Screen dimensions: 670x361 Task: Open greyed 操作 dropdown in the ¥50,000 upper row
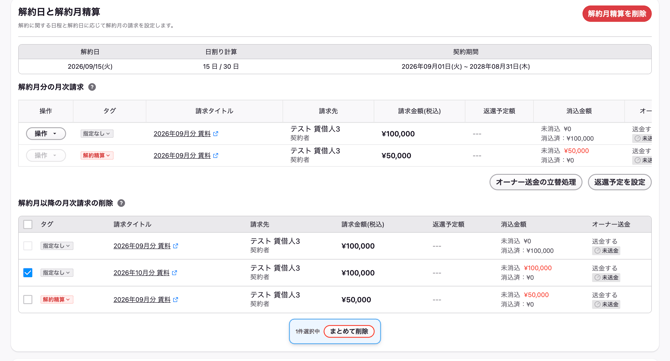tap(46, 156)
